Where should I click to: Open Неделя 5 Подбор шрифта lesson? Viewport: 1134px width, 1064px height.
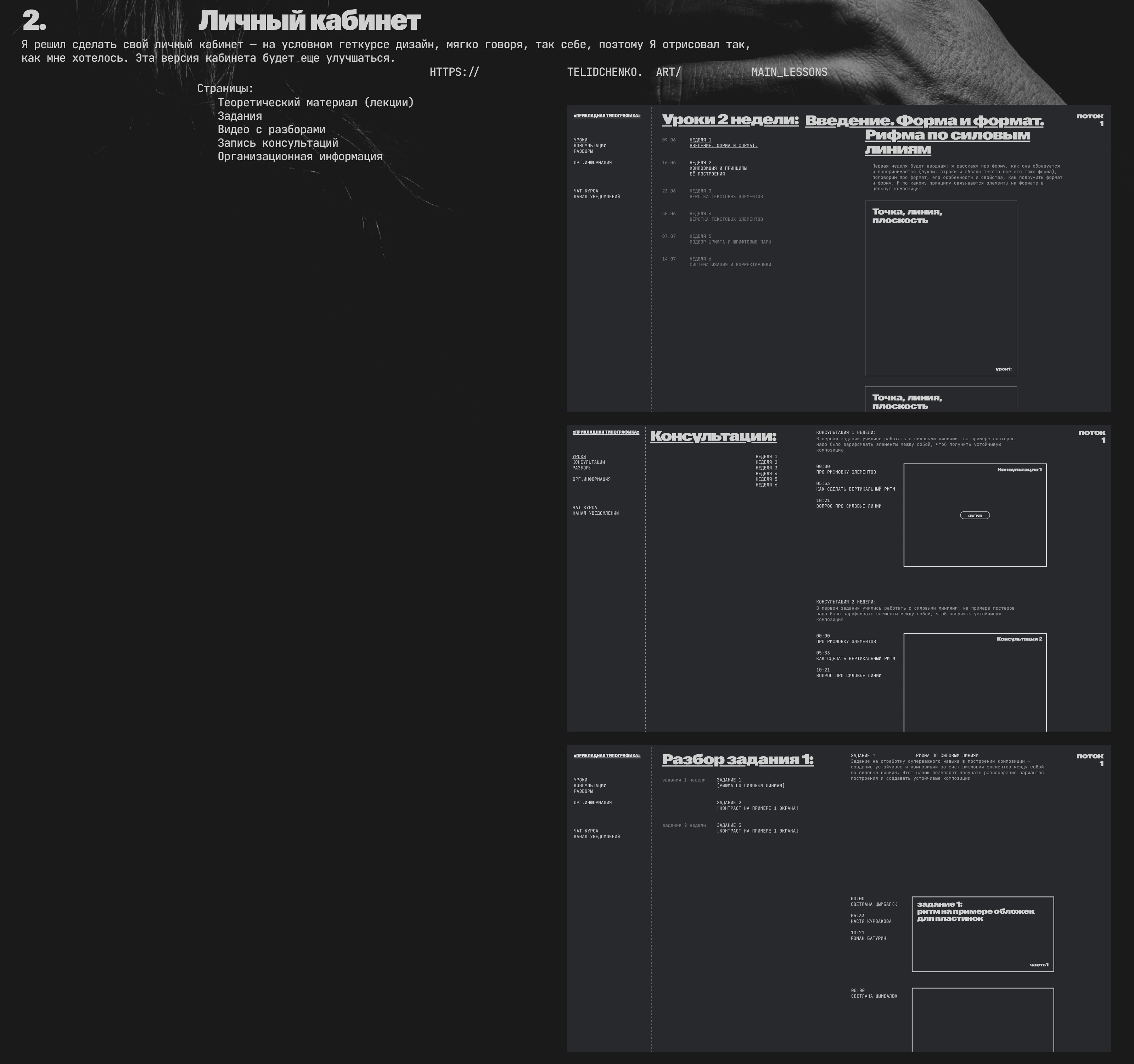730,239
